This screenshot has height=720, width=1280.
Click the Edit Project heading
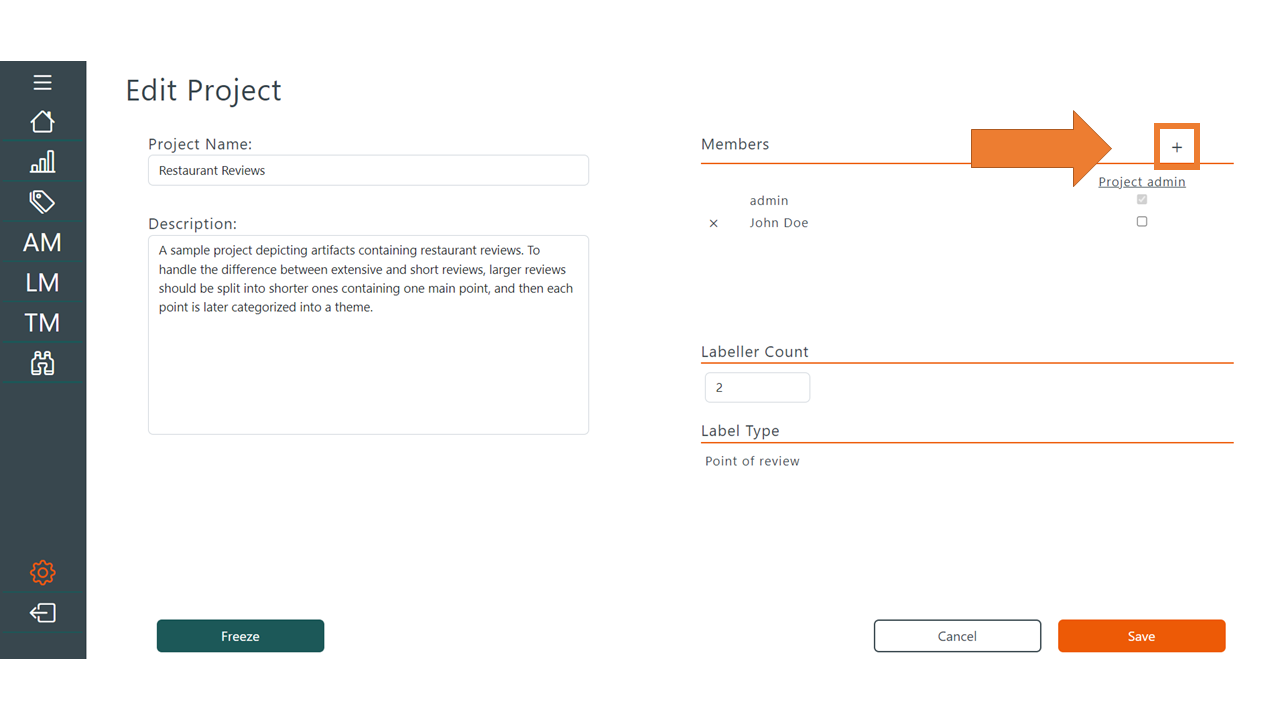[x=203, y=90]
